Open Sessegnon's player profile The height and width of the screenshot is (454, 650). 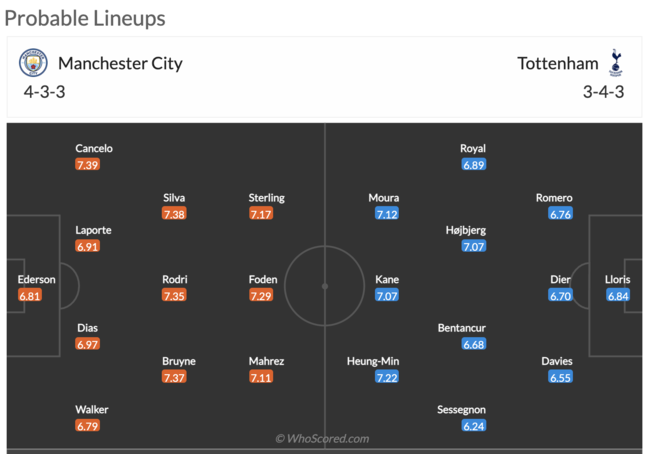click(x=461, y=410)
